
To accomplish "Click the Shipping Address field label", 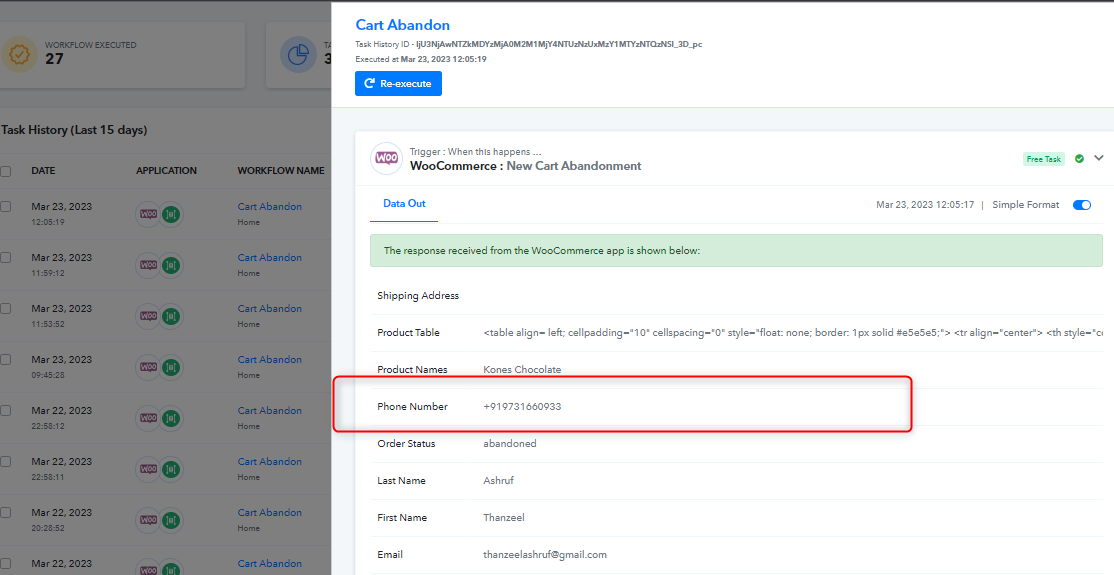I will [x=418, y=296].
